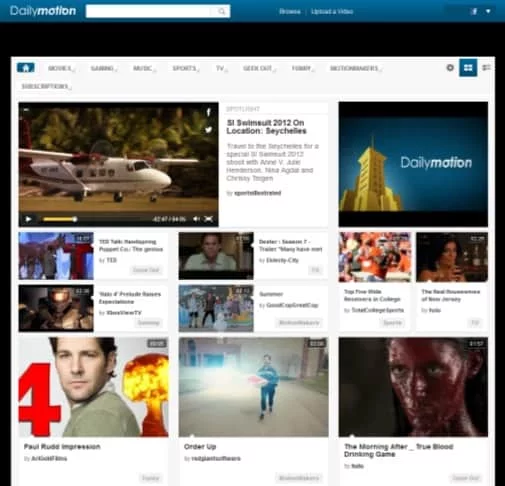Click the Sports tag under Wide Receivers
This screenshot has width=505, height=486.
[392, 323]
